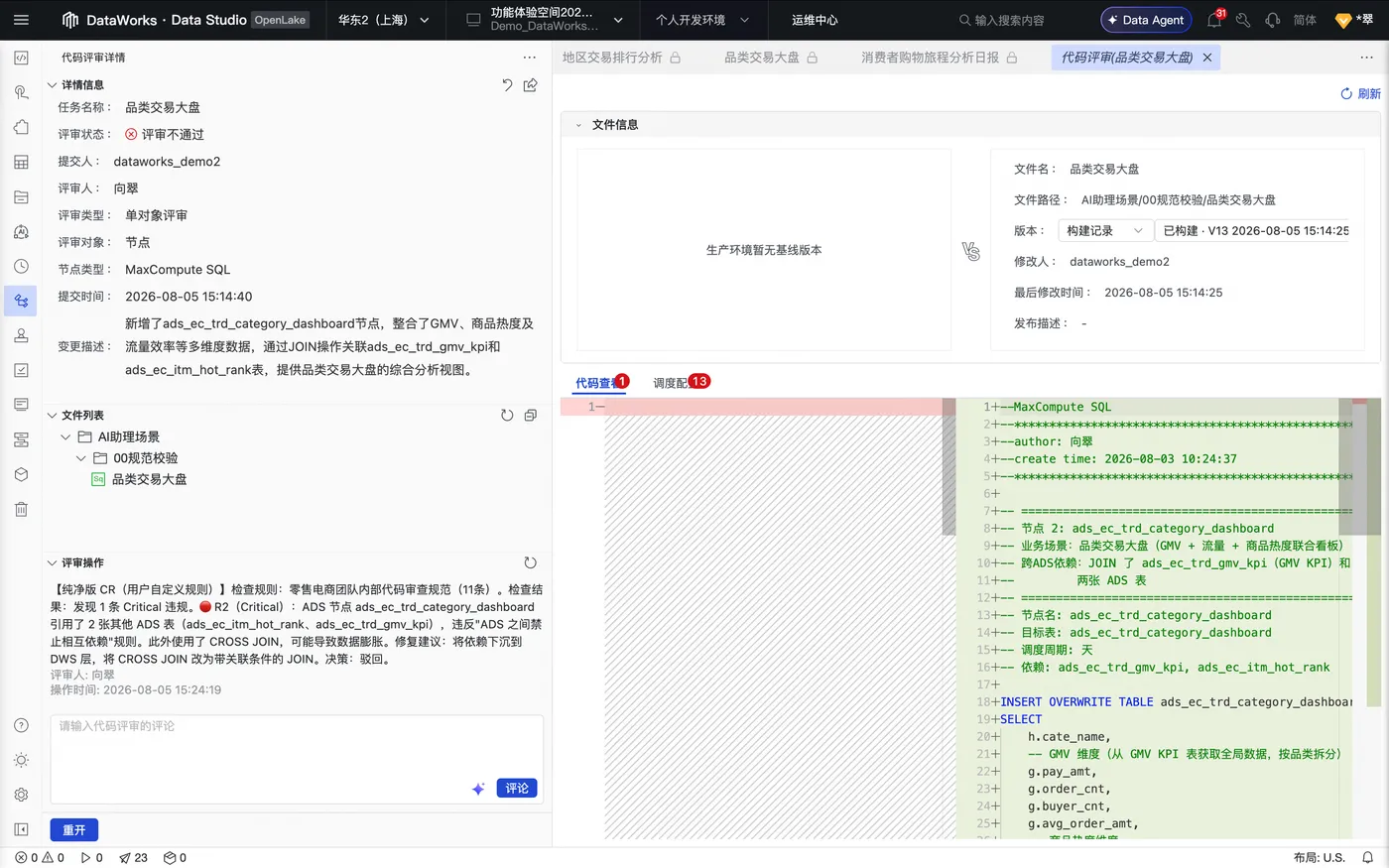The width and height of the screenshot is (1389, 868).
Task: Open the 个人开发环境 dropdown
Action: (x=702, y=20)
